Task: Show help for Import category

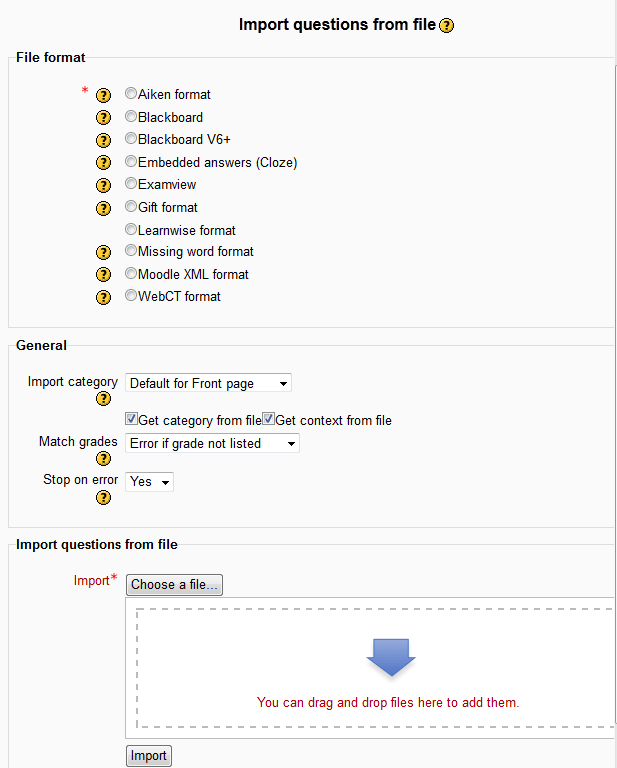Action: point(103,399)
